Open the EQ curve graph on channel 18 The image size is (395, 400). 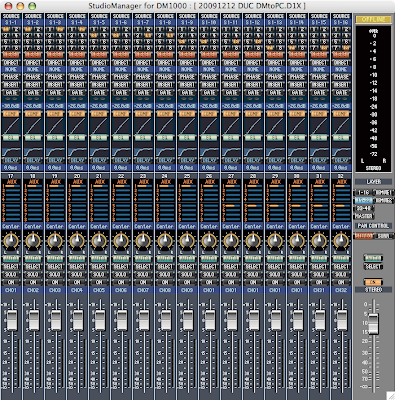33,150
